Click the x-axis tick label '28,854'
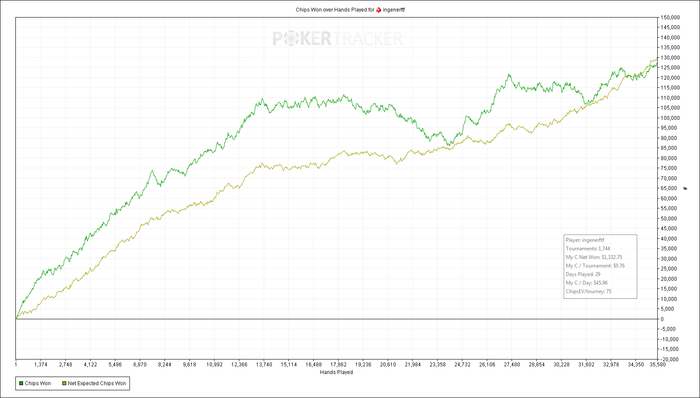This screenshot has height=398, width=700. (x=537, y=365)
